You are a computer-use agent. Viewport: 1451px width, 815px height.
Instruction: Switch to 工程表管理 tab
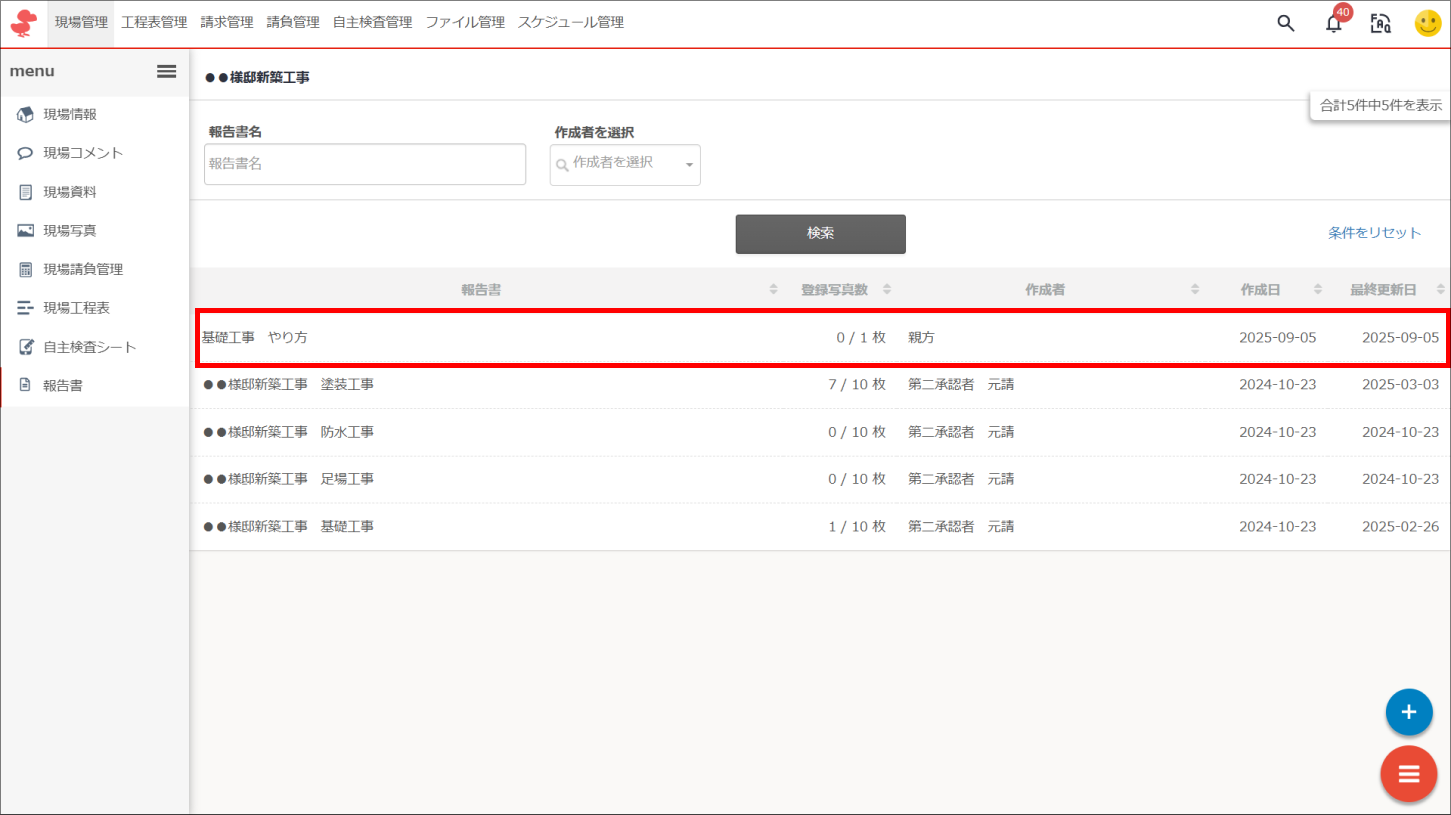(154, 22)
